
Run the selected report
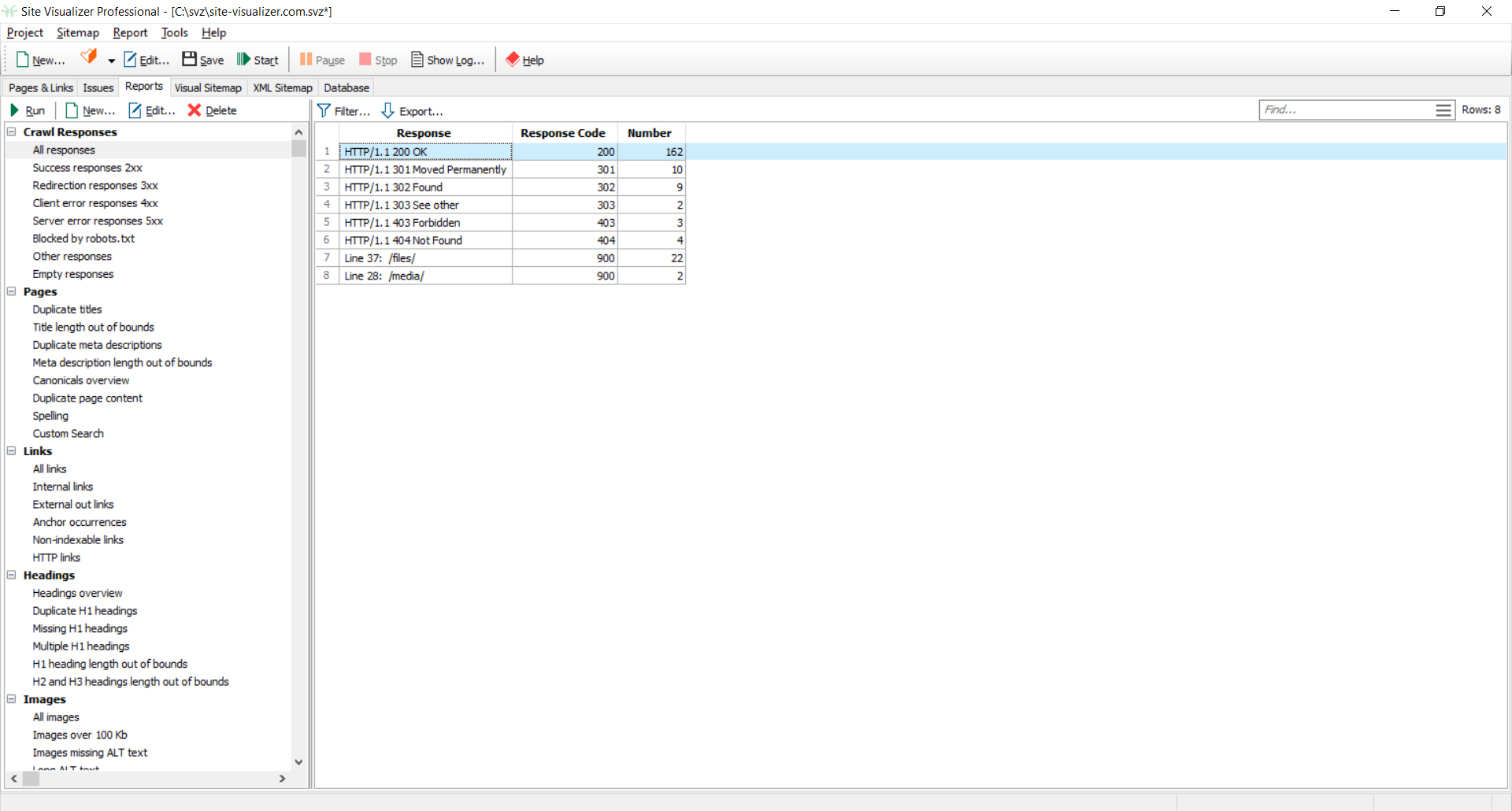(x=27, y=110)
